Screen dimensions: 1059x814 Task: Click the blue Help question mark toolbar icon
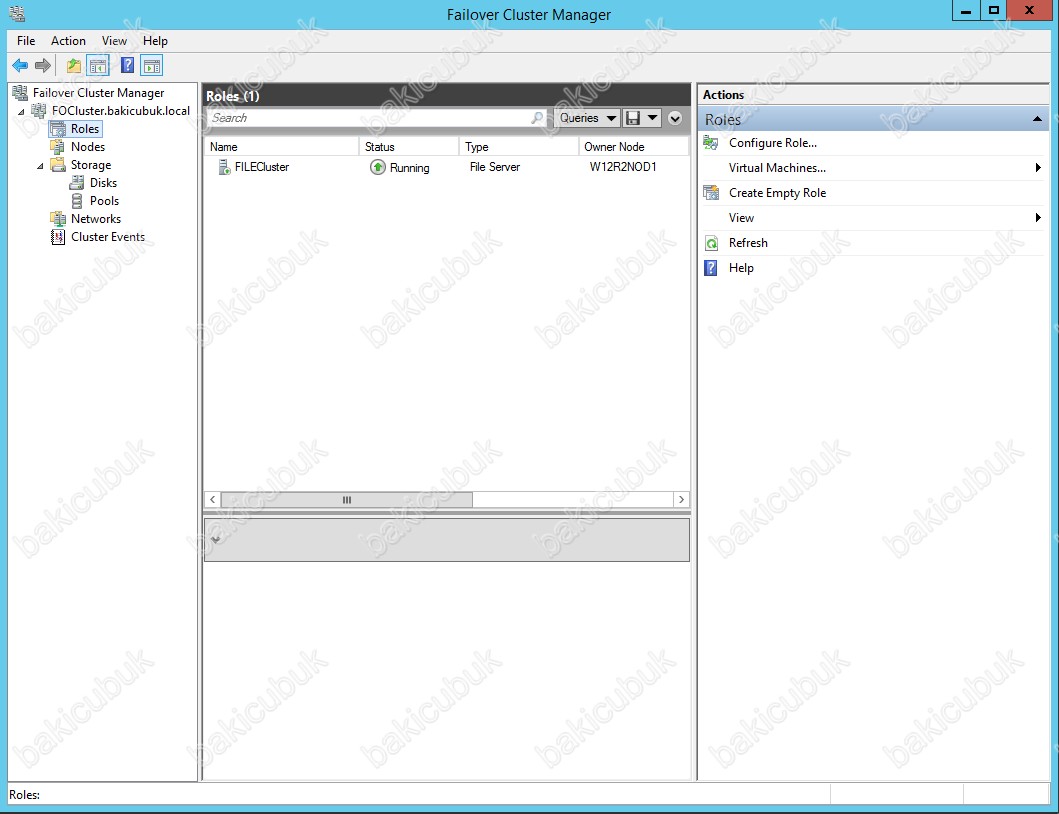(x=127, y=66)
